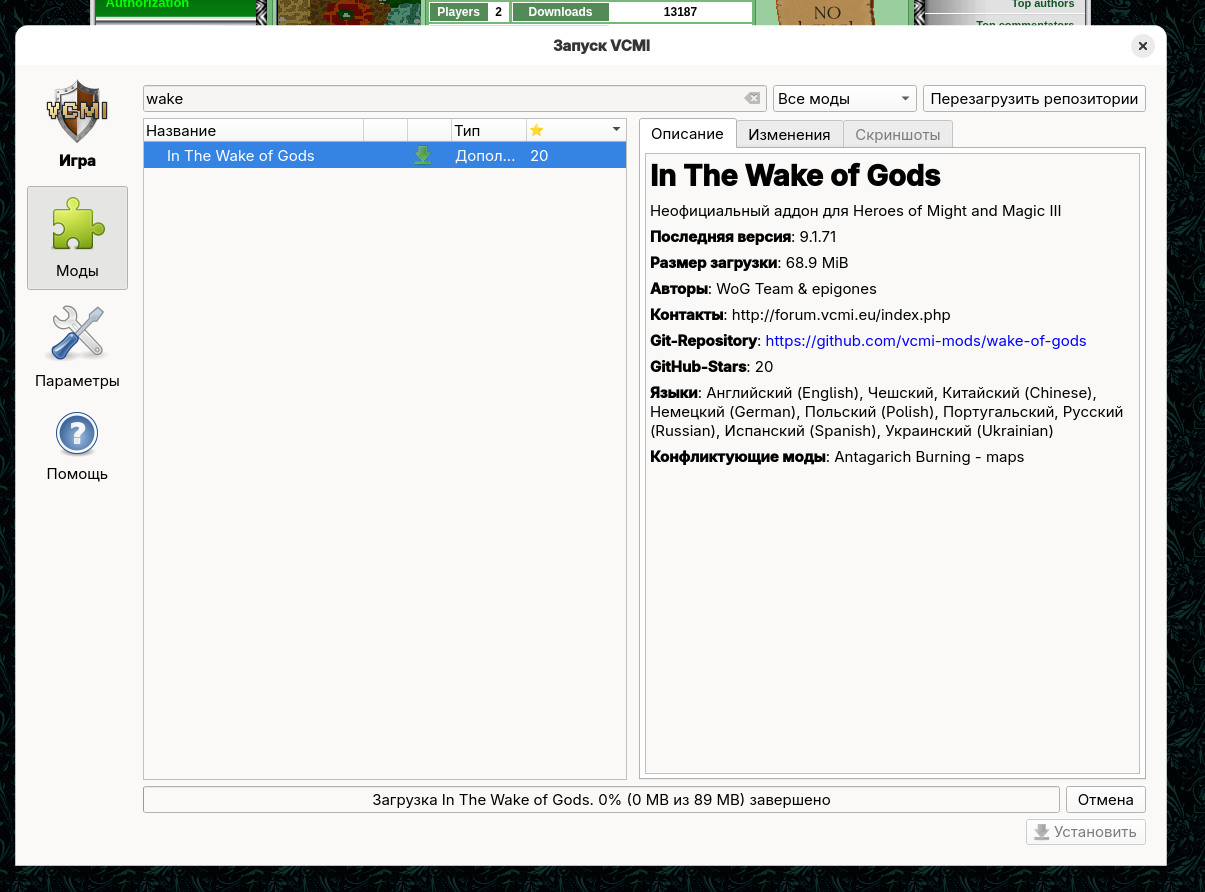Open the Все моды filter dropdown
The height and width of the screenshot is (892, 1205).
click(845, 98)
